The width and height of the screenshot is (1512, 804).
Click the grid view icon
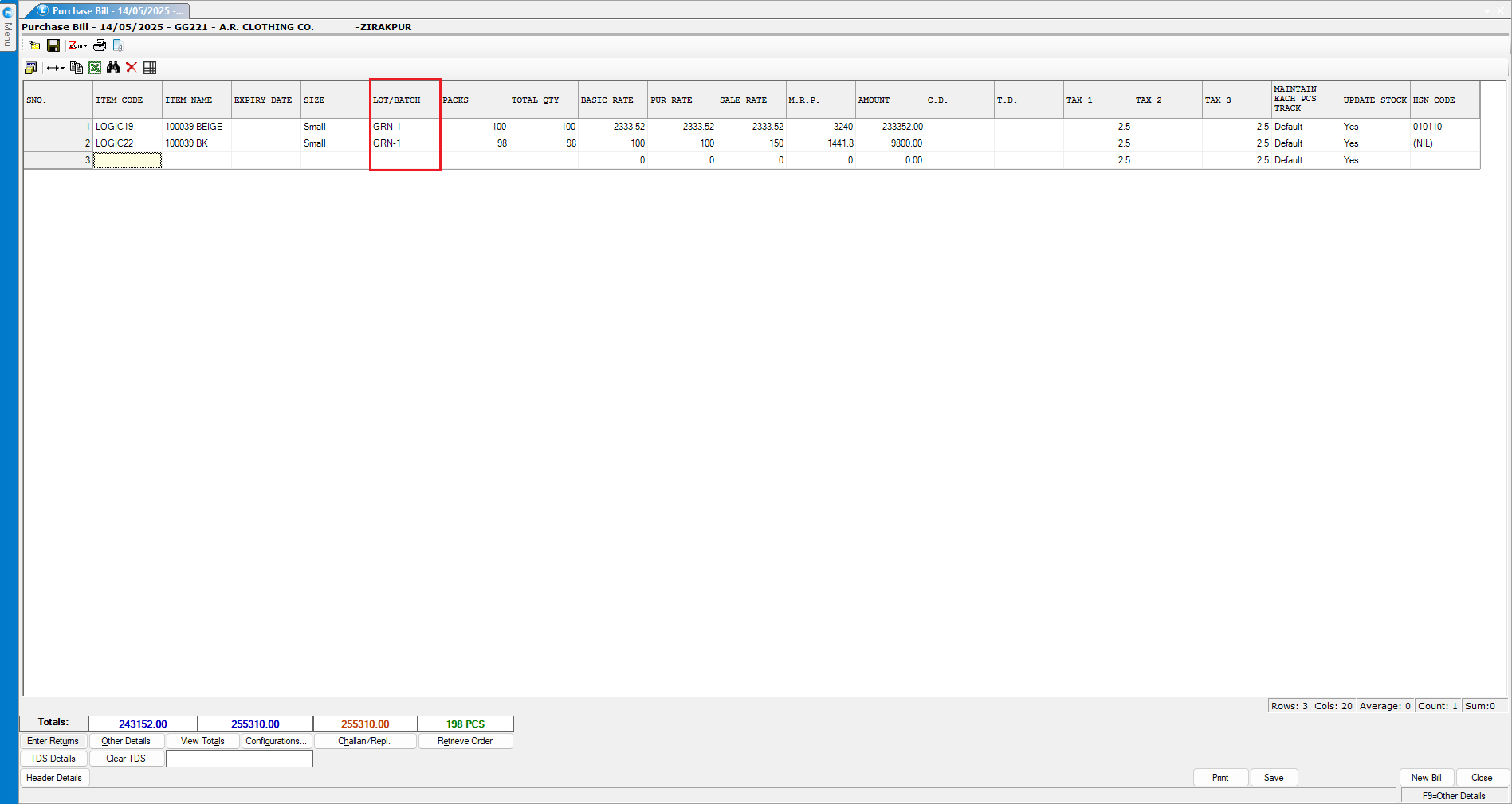coord(150,68)
